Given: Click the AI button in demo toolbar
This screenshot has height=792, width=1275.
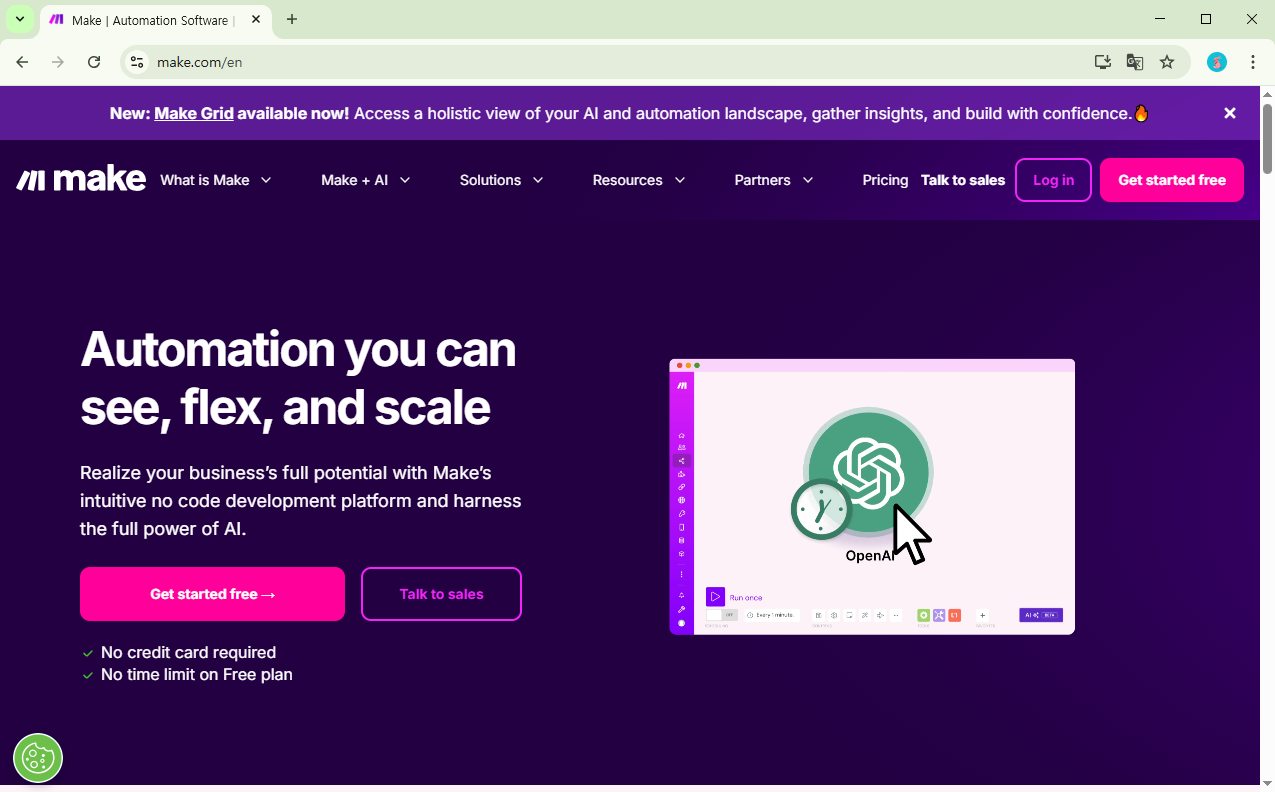Looking at the screenshot, I should pyautogui.click(x=1040, y=615).
